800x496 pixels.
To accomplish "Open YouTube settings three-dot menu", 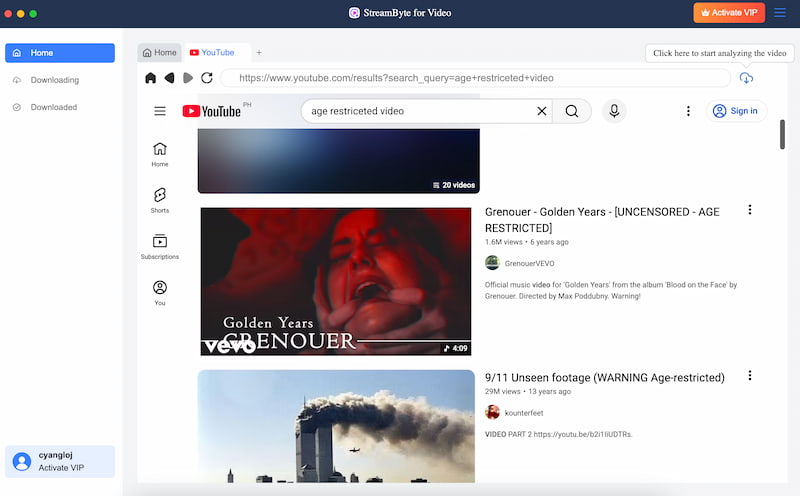I will pos(688,111).
